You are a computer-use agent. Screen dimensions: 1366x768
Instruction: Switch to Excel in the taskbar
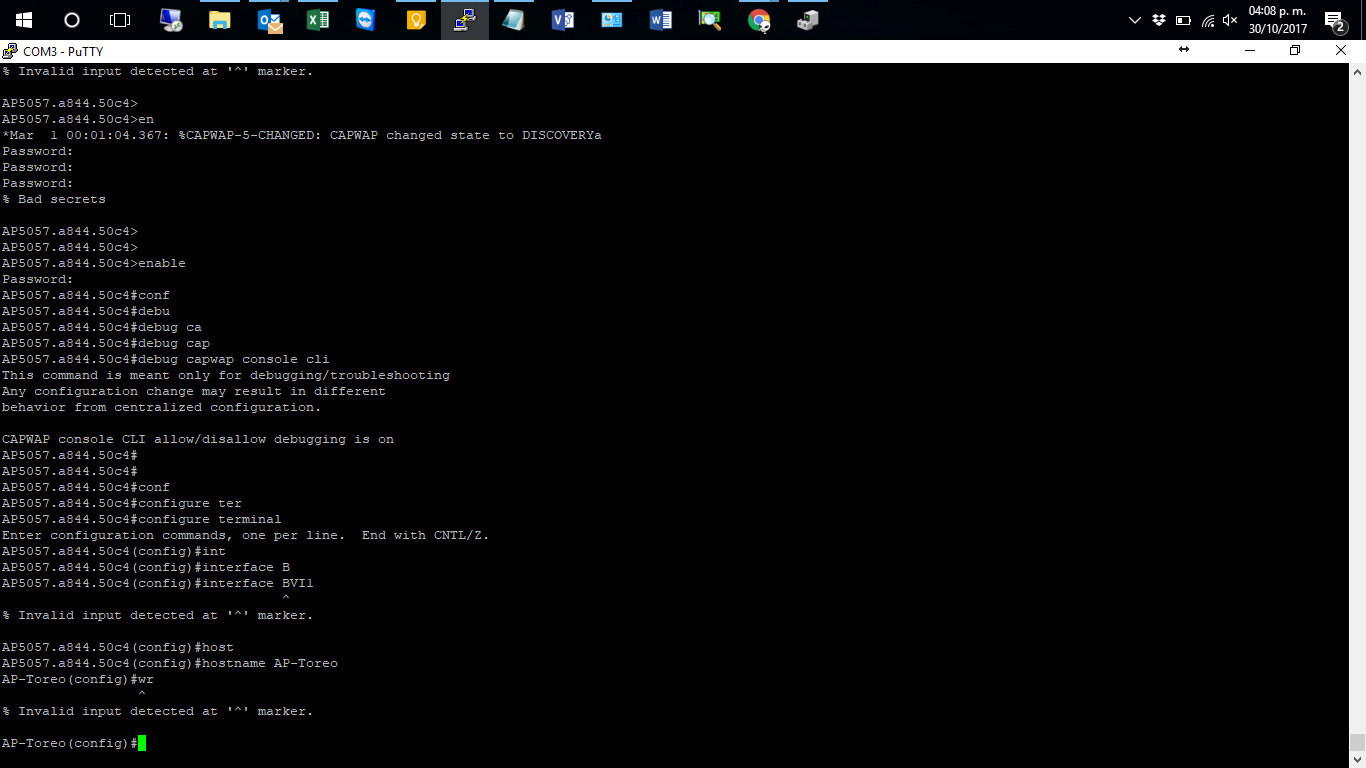pyautogui.click(x=318, y=20)
